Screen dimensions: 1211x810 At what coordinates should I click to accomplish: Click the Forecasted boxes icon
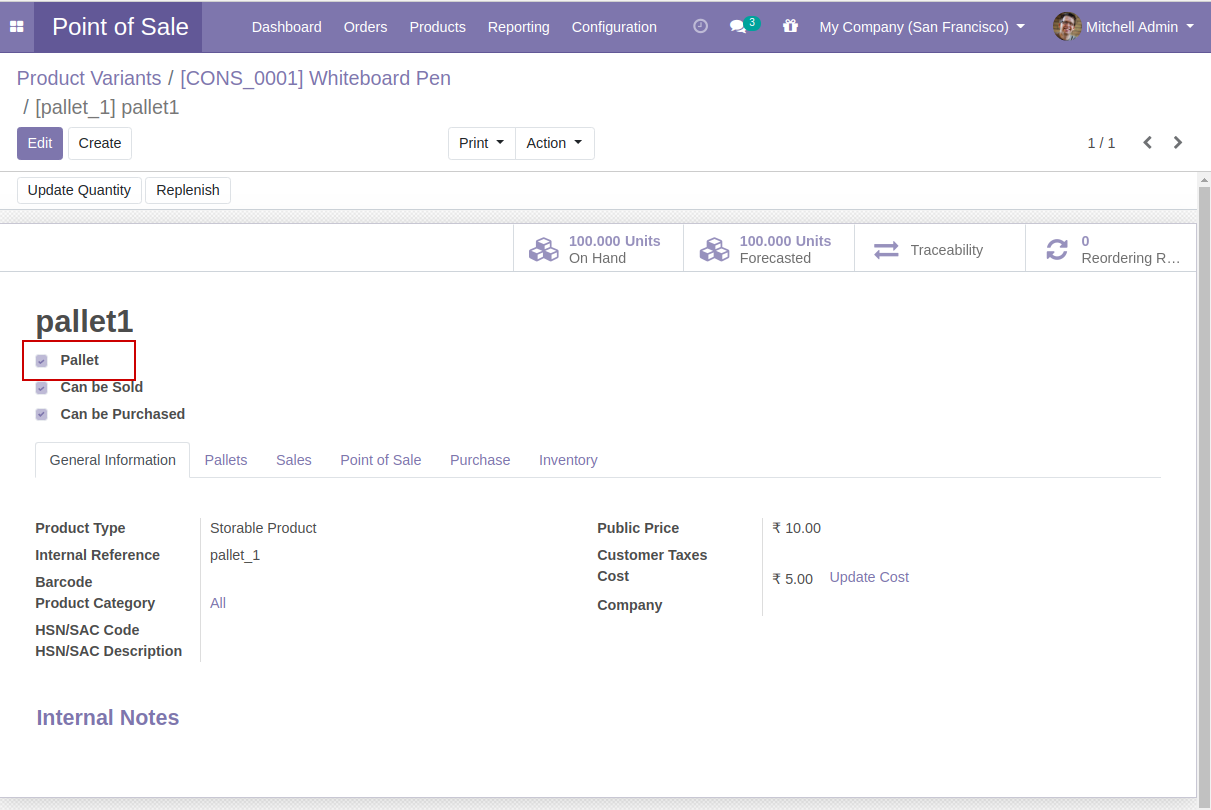pyautogui.click(x=714, y=249)
